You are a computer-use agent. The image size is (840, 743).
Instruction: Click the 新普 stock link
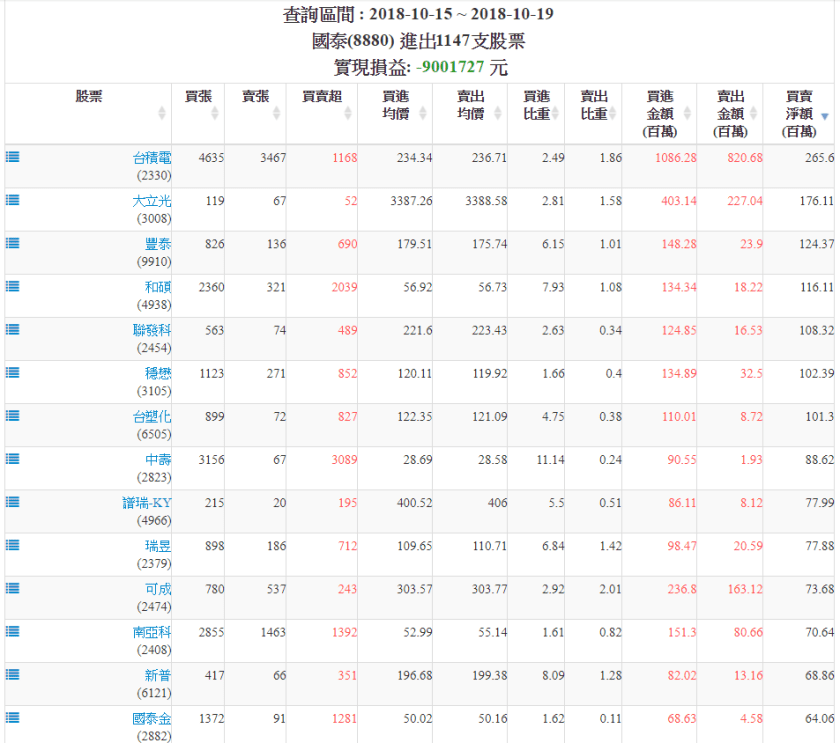(x=158, y=675)
